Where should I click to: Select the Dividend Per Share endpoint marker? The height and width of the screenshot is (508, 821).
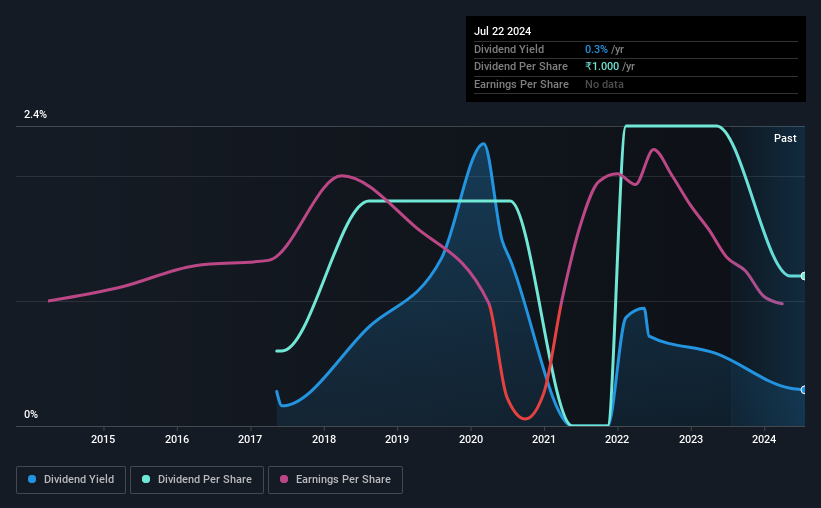coord(803,276)
